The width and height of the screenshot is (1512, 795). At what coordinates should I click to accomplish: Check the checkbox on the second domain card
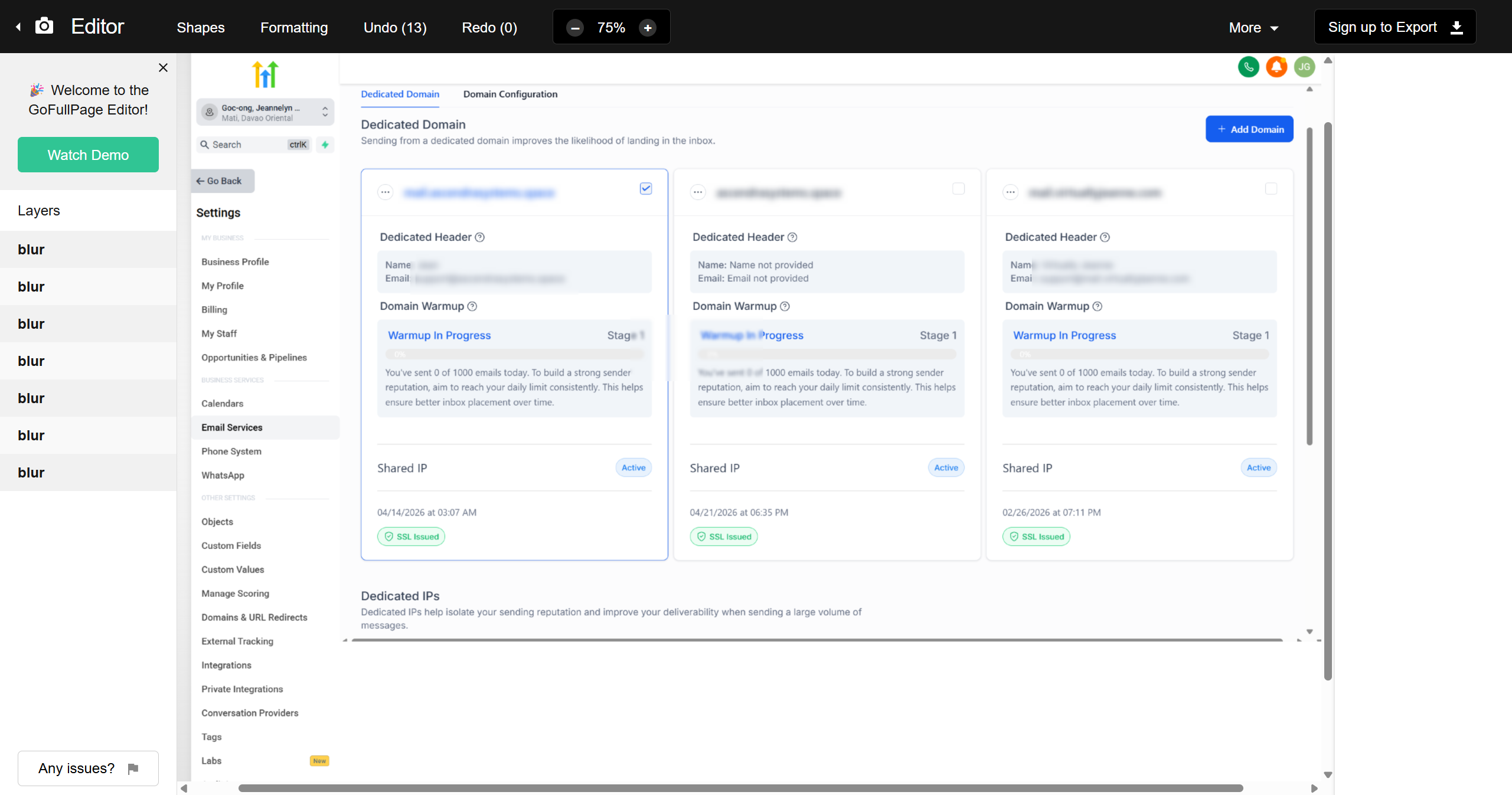click(x=958, y=188)
